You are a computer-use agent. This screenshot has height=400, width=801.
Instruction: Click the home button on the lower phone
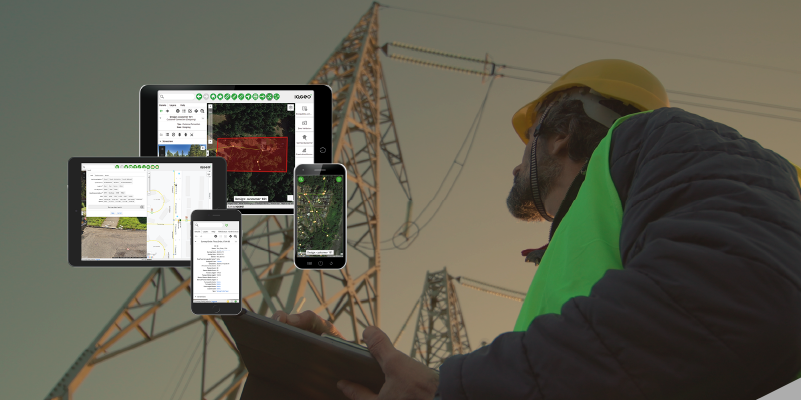coord(216,309)
